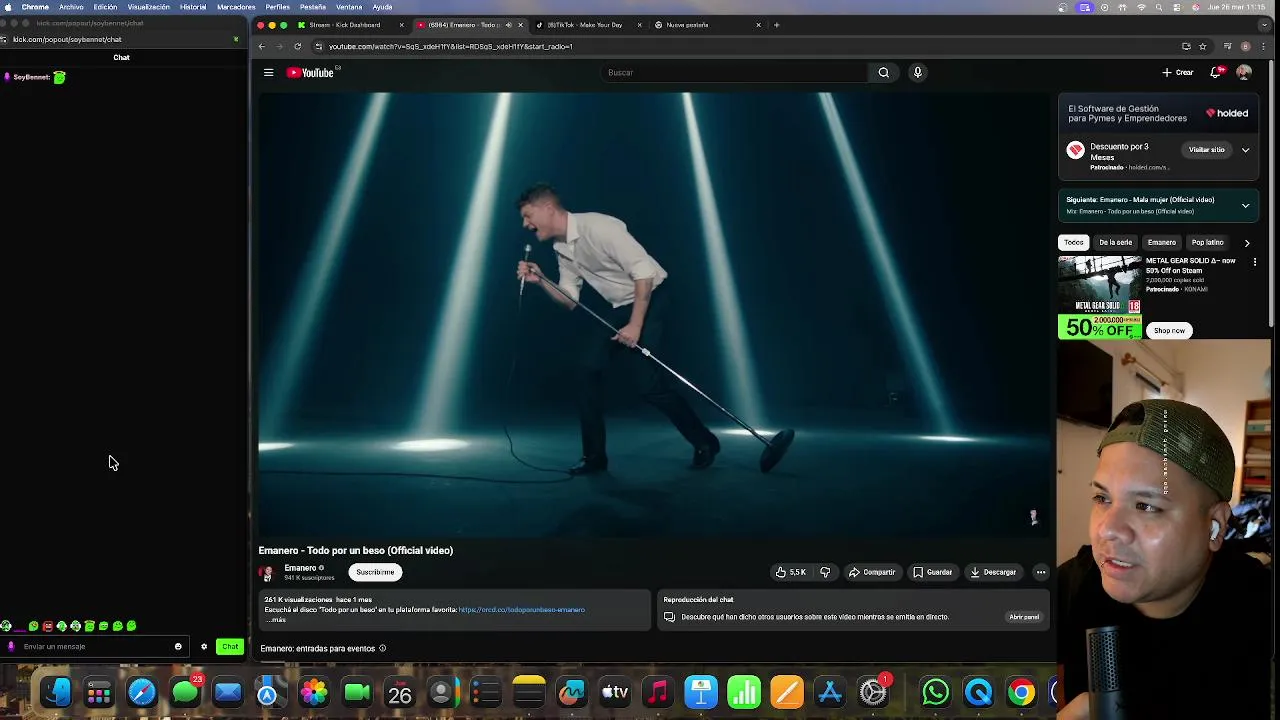Open Metal Gear Solid ad options menu
Viewport: 1280px width, 720px height.
pos(1255,262)
